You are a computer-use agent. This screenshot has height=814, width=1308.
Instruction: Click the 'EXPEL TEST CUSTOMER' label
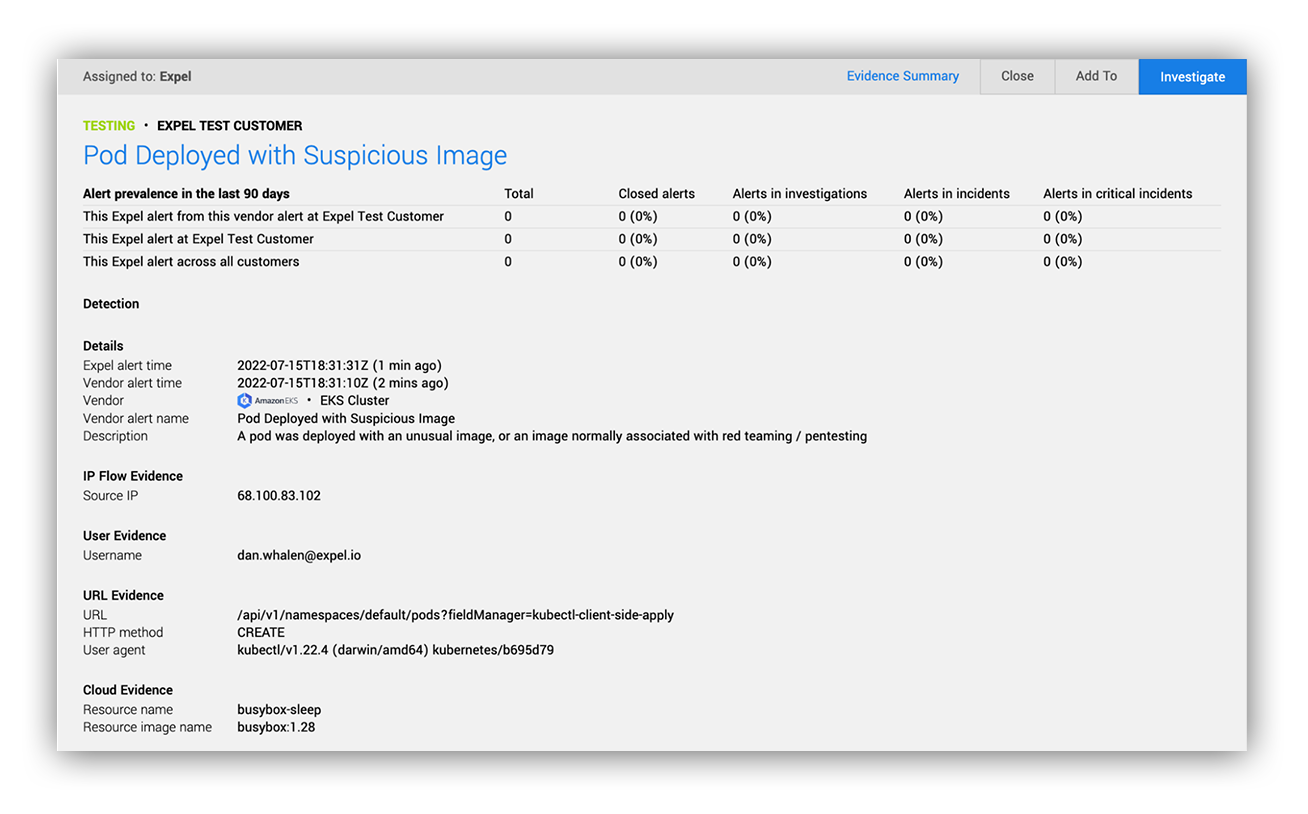coord(229,126)
